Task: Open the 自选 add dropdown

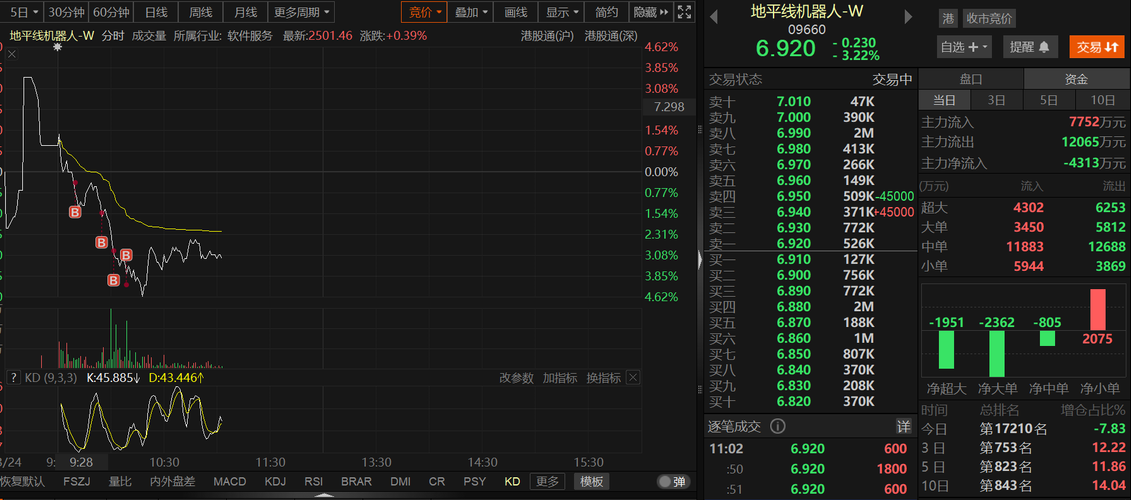Action: [x=964, y=47]
